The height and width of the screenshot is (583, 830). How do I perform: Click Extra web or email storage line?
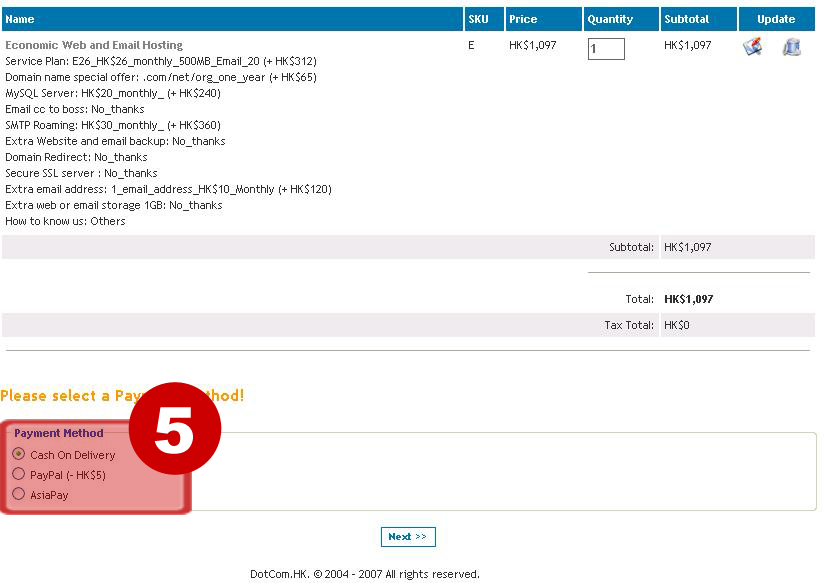click(114, 205)
